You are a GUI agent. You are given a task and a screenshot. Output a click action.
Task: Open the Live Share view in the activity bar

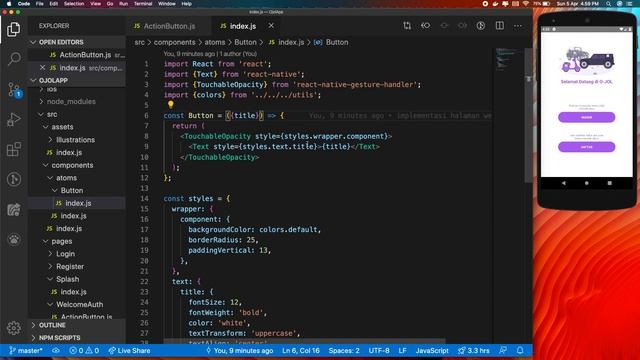click(x=14, y=209)
